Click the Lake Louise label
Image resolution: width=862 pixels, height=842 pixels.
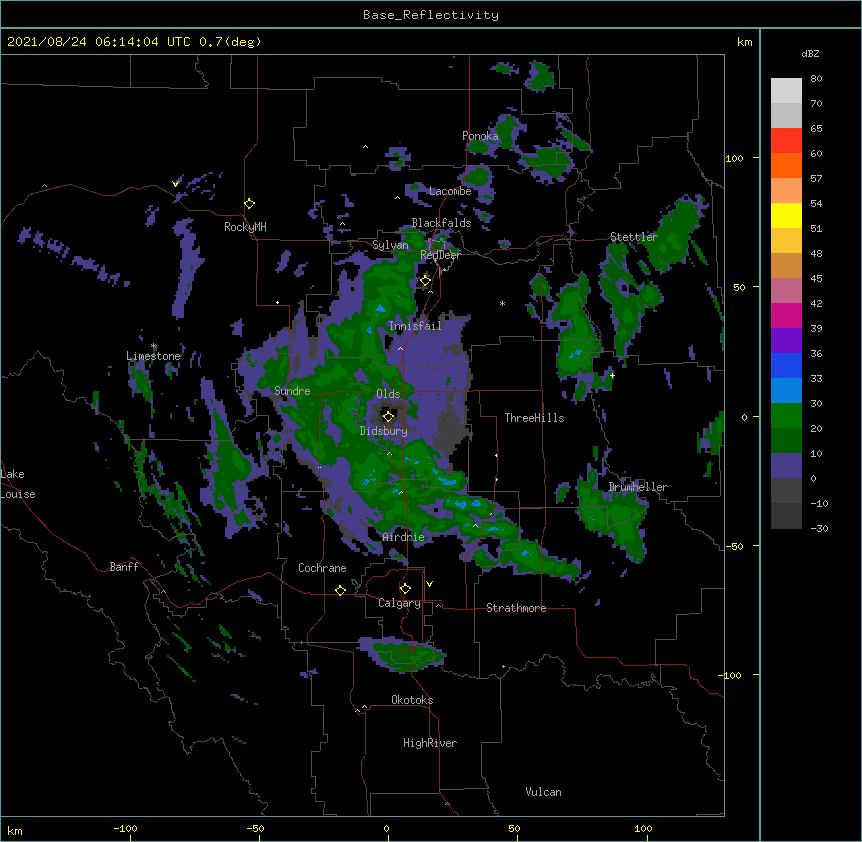18,484
